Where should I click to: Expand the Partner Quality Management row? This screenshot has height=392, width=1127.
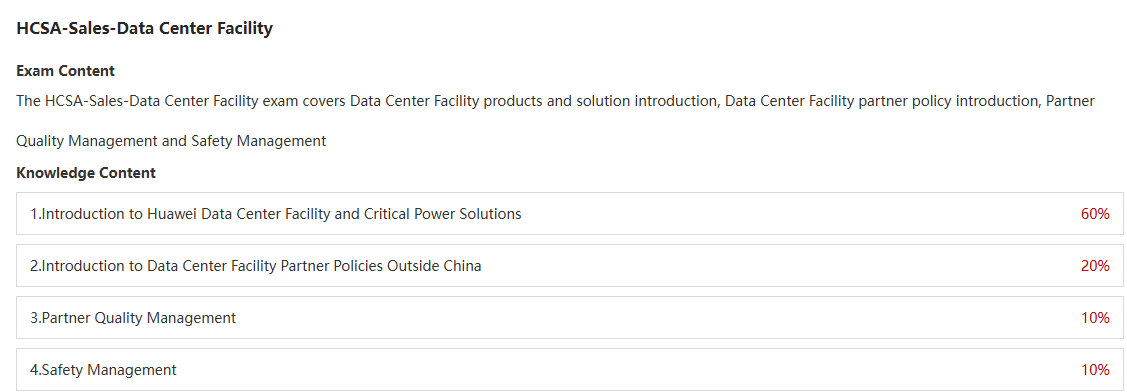coord(569,317)
